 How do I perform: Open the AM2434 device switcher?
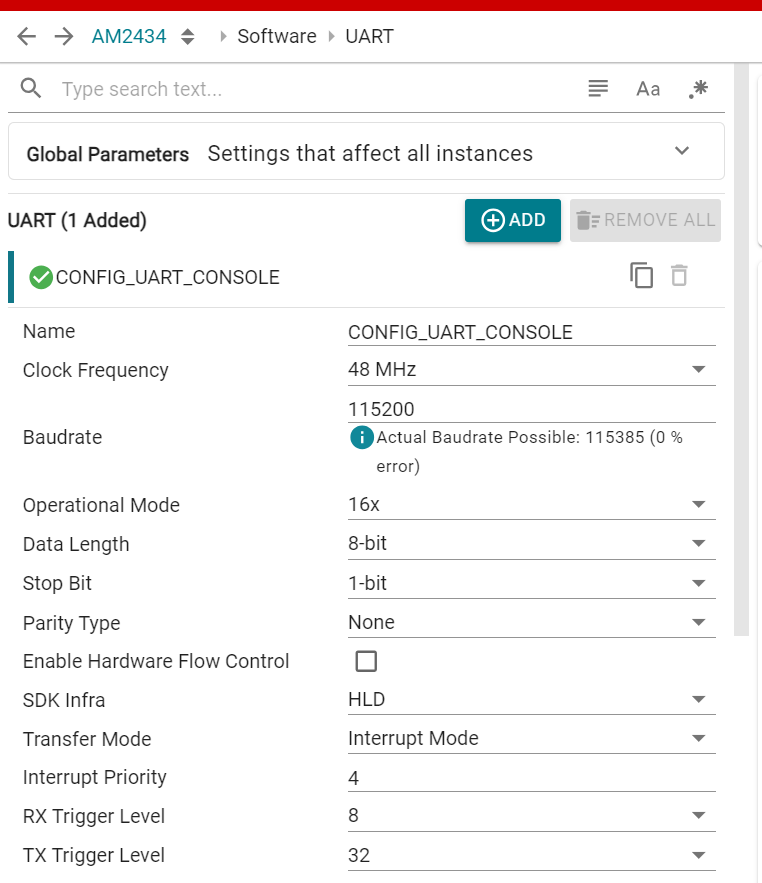click(x=187, y=37)
